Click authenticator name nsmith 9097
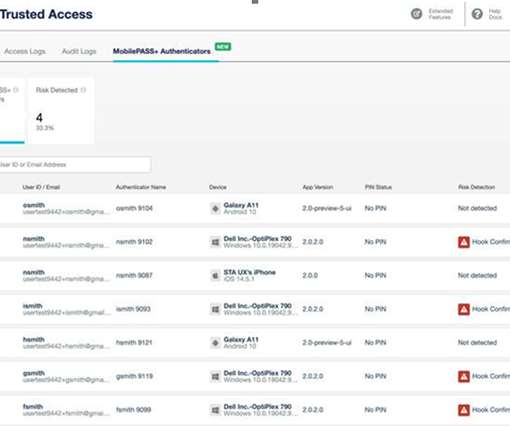Viewport: 510px width, 426px height. coord(134,276)
